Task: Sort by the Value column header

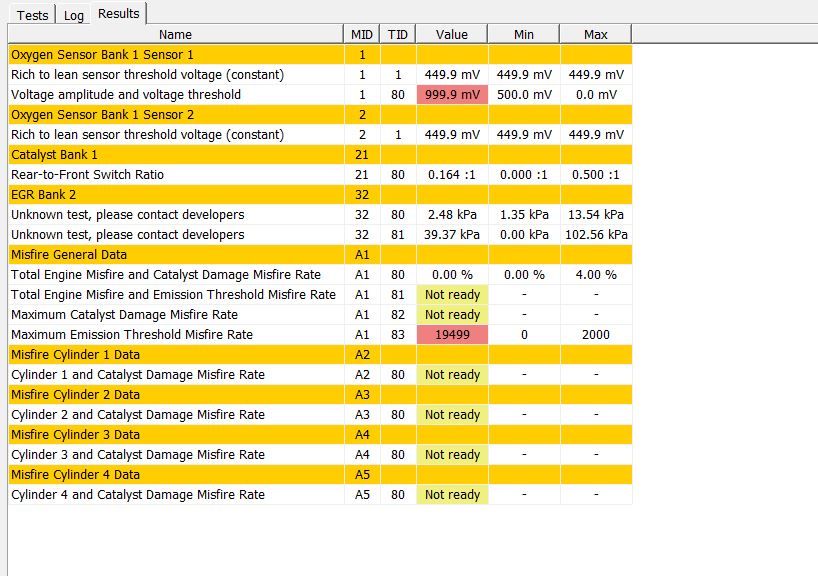Action: [452, 34]
